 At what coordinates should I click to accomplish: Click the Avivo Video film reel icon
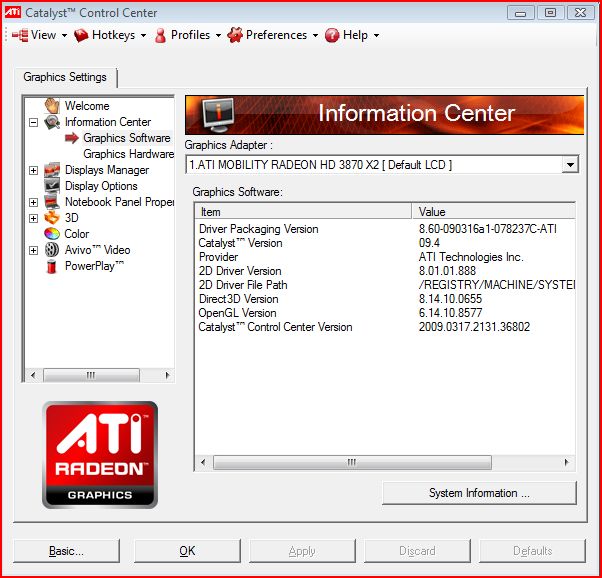click(52, 250)
